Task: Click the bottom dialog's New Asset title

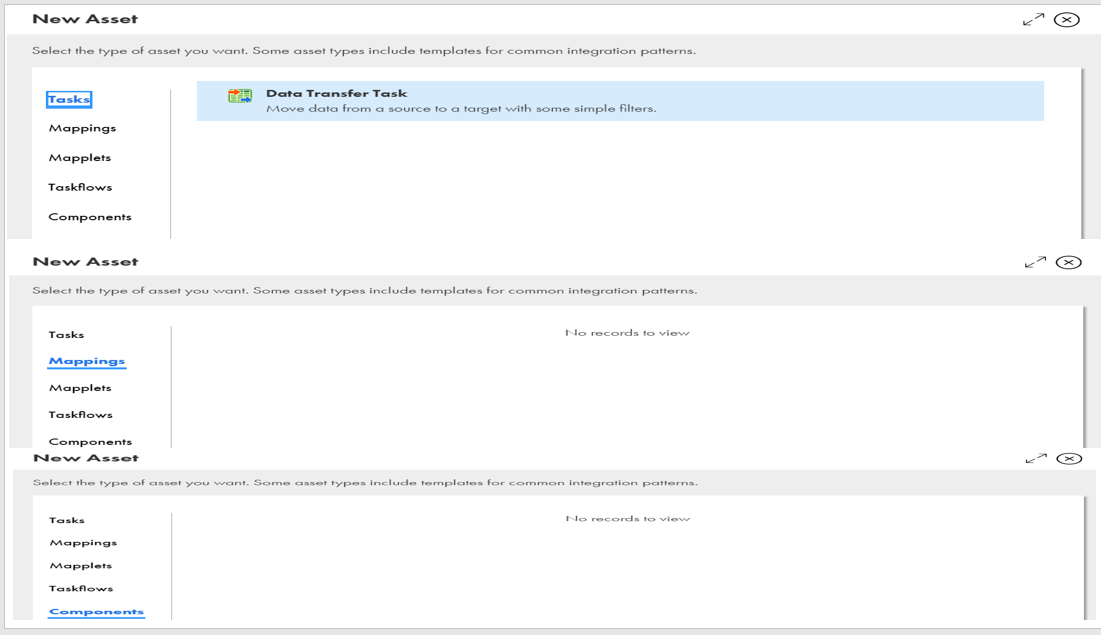Action: (86, 458)
